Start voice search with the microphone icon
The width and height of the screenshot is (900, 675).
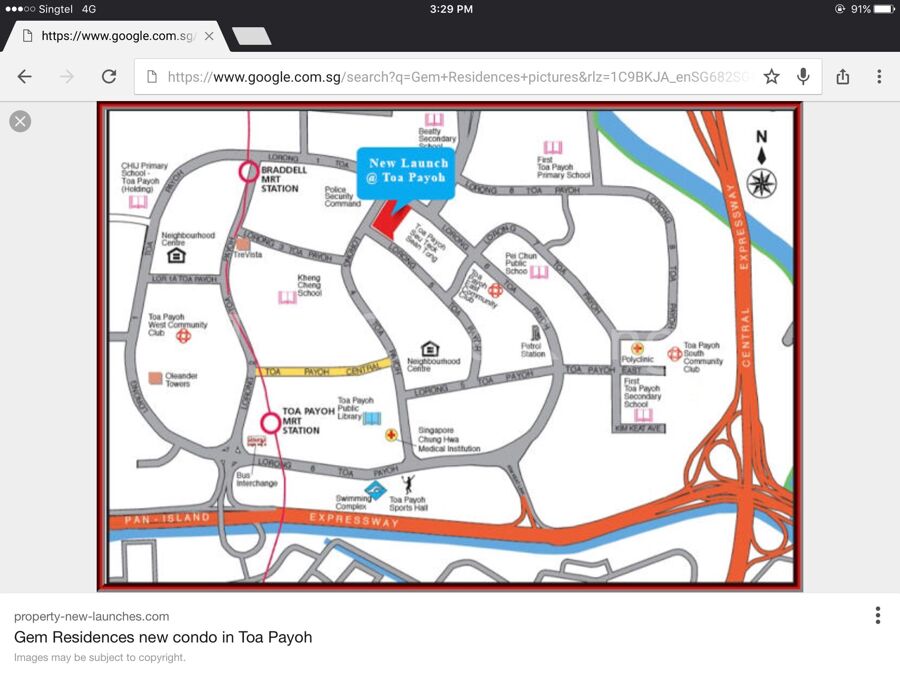(803, 77)
